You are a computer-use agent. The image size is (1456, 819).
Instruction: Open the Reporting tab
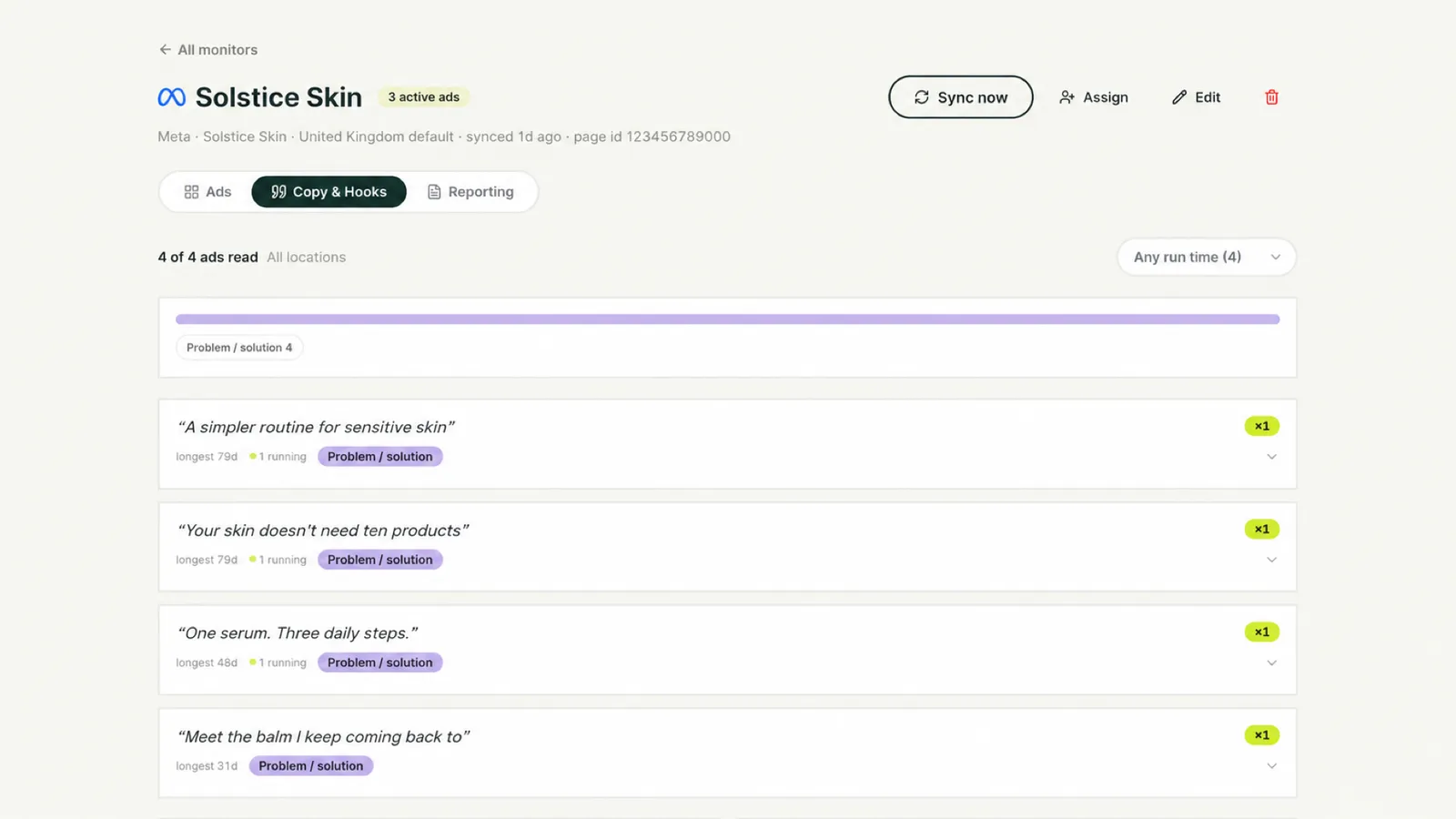tap(470, 192)
